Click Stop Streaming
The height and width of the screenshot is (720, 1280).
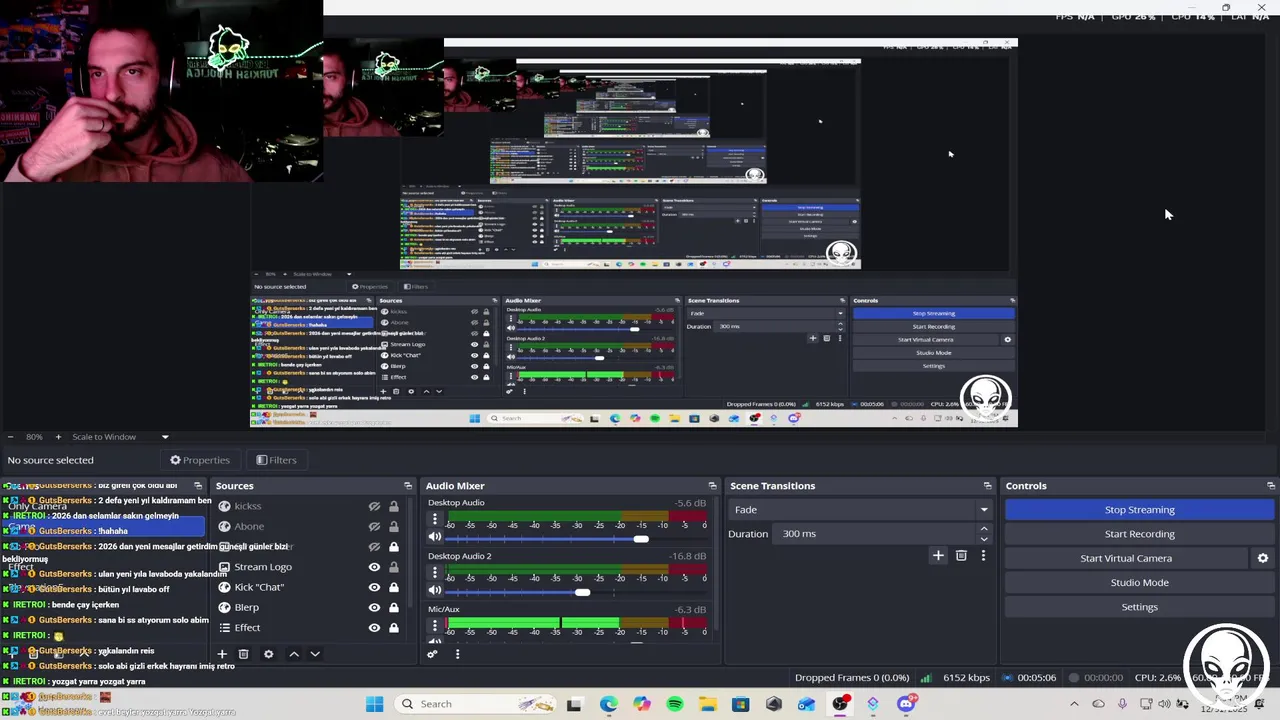pos(1139,510)
